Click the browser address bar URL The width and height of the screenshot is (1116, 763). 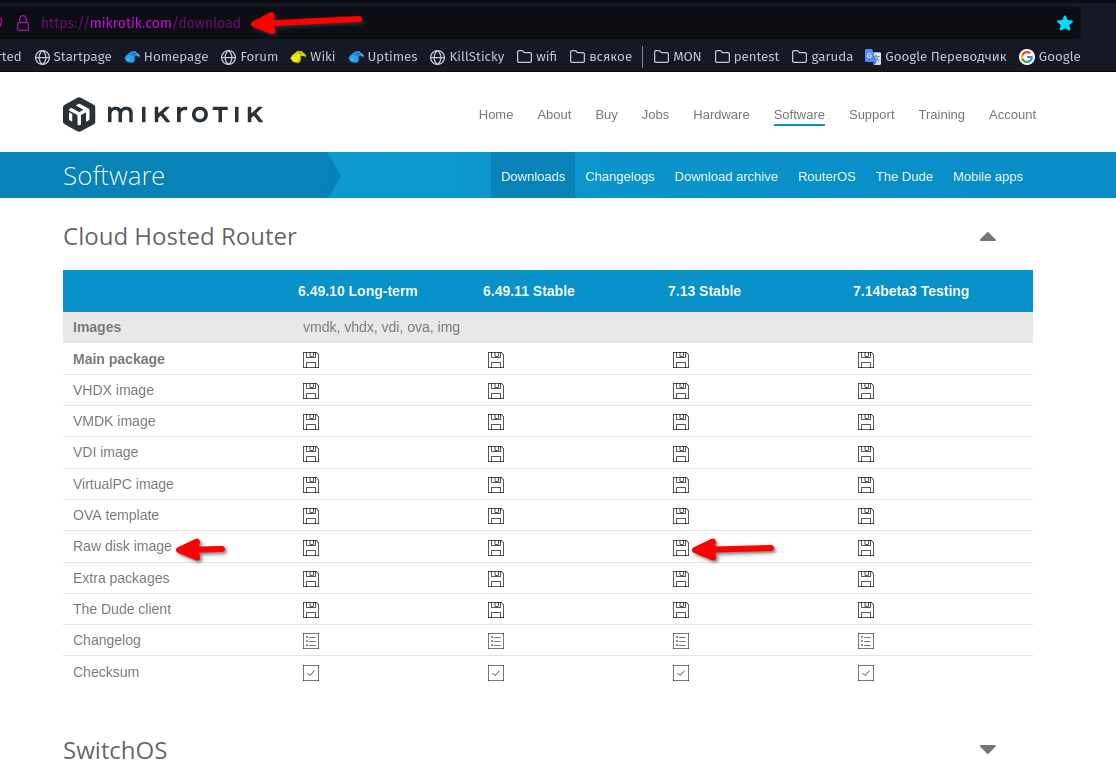(x=140, y=21)
